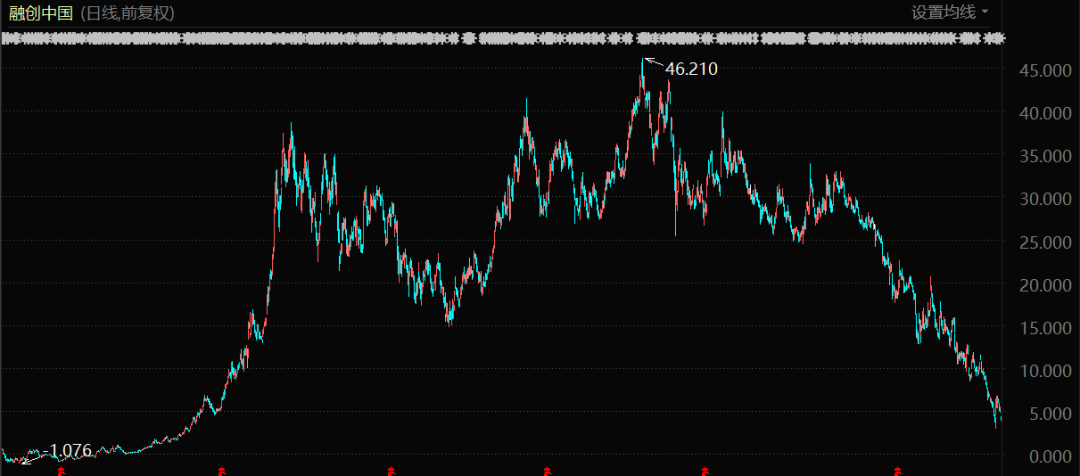Click the rightmost red marker on the time axis
Image resolution: width=1080 pixels, height=476 pixels.
[898, 469]
